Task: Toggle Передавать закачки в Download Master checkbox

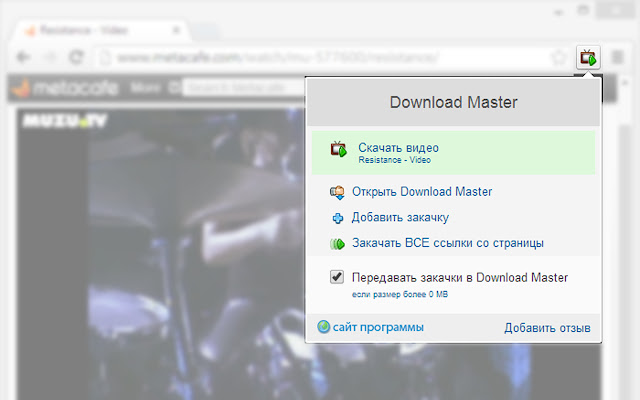Action: click(337, 277)
